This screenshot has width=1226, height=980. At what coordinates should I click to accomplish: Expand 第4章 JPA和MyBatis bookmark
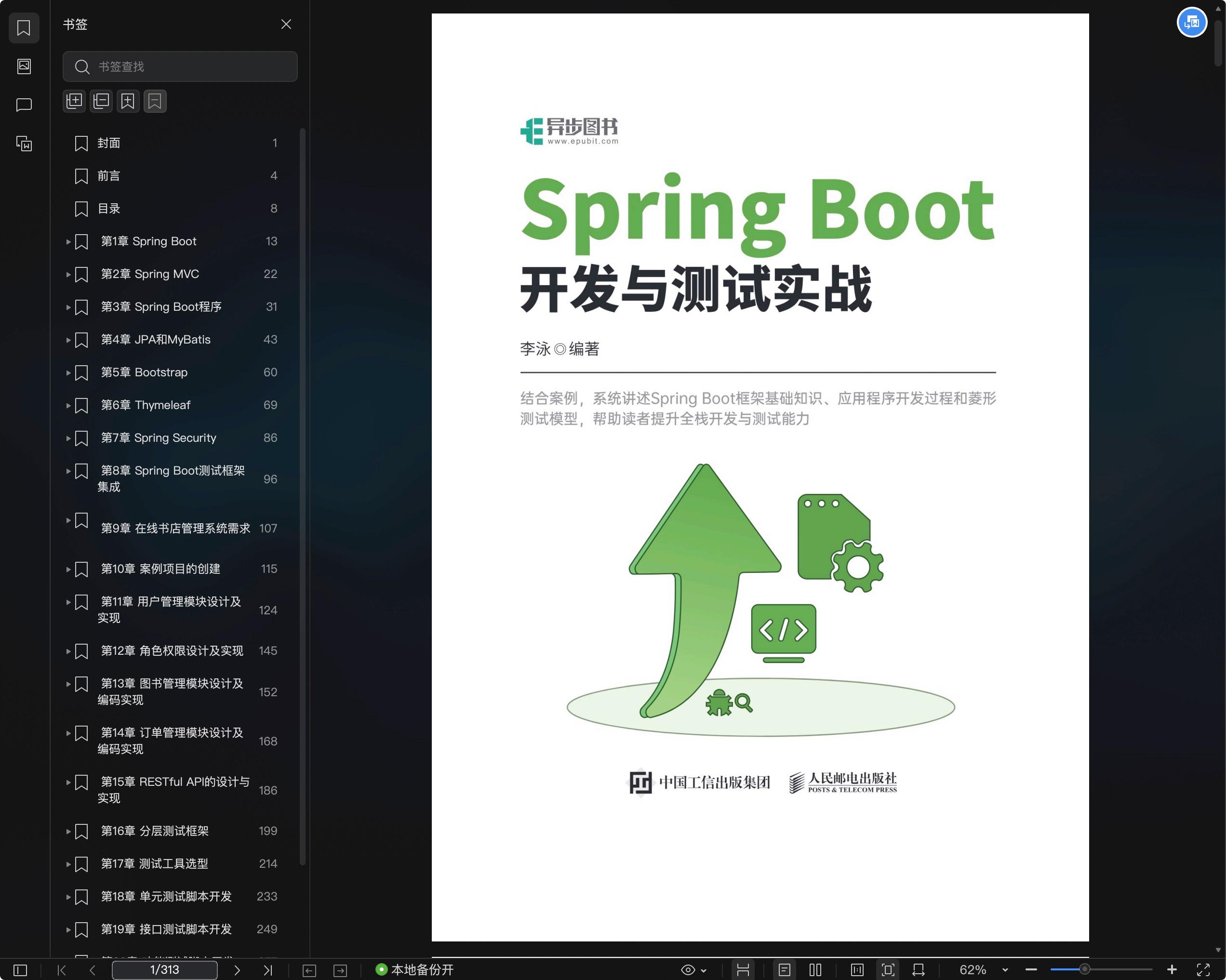coord(68,340)
